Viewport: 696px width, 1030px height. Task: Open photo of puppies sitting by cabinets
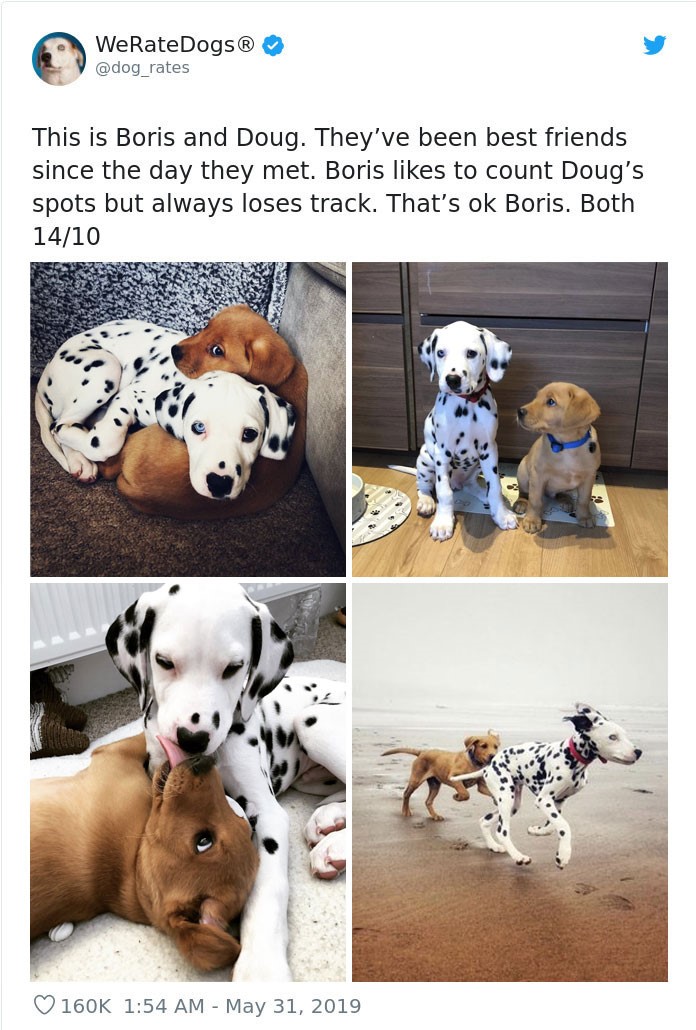click(x=510, y=419)
